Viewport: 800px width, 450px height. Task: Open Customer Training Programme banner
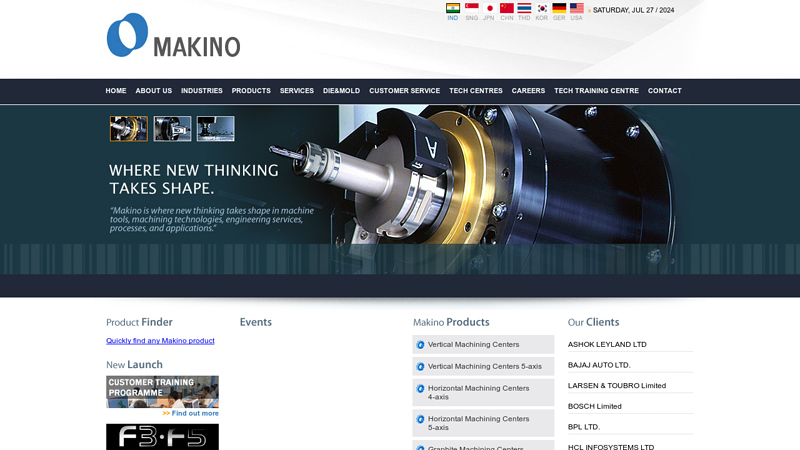click(x=162, y=392)
